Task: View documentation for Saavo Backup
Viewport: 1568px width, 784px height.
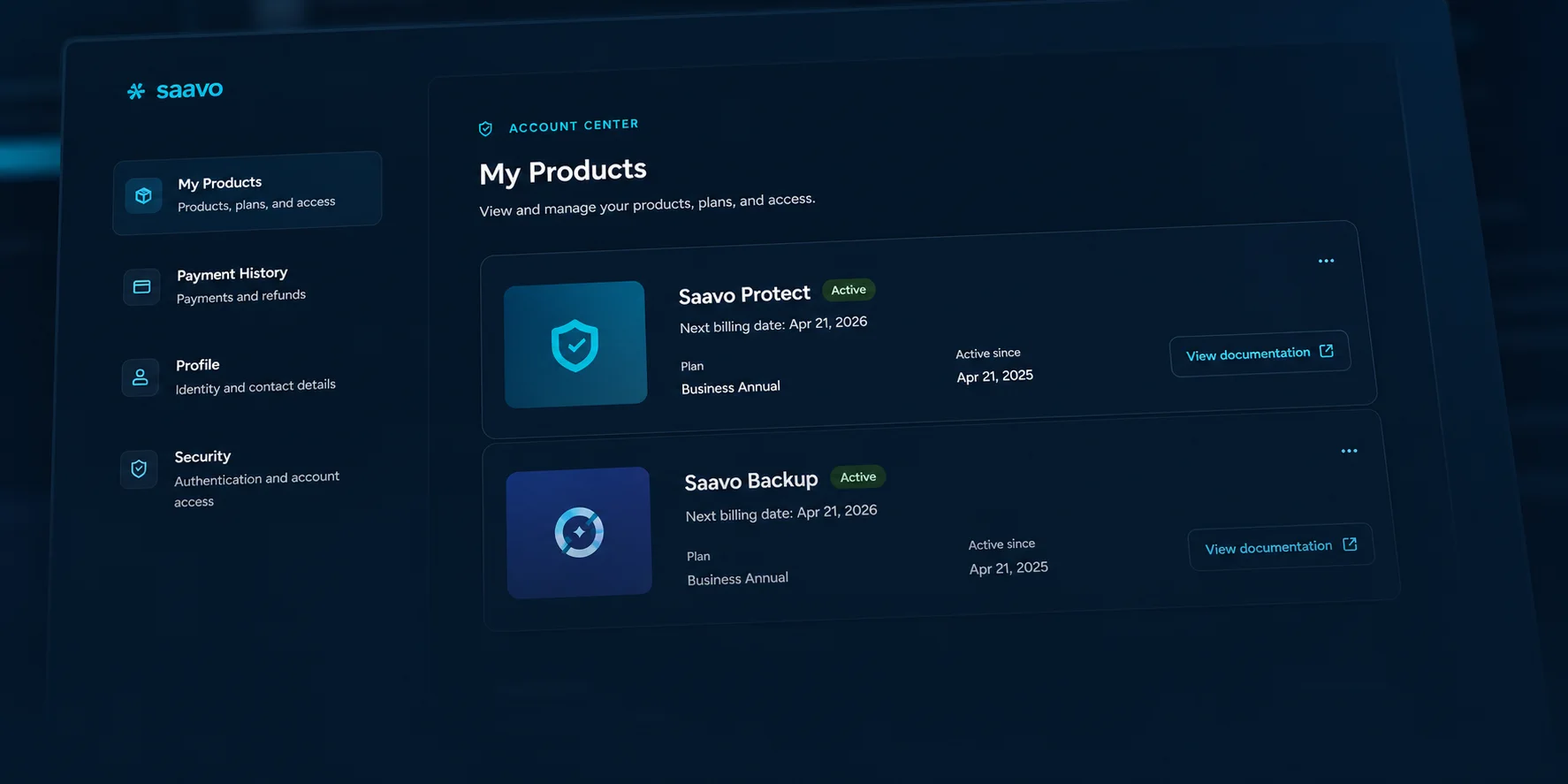Action: click(1281, 547)
